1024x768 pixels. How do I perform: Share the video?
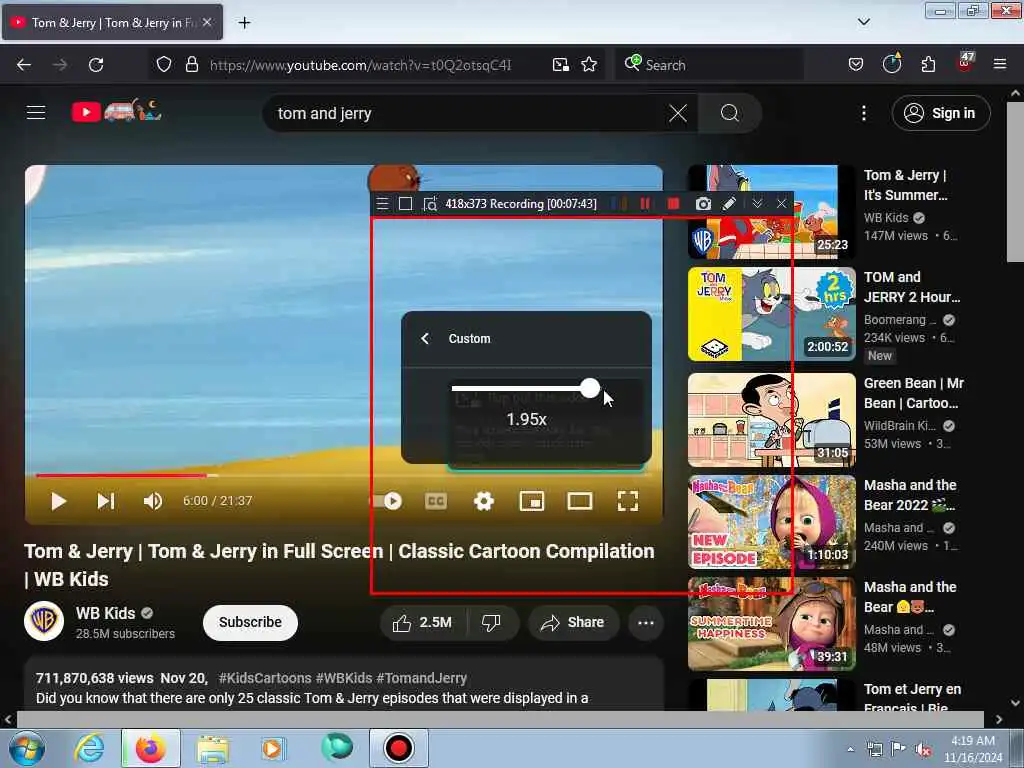click(572, 622)
